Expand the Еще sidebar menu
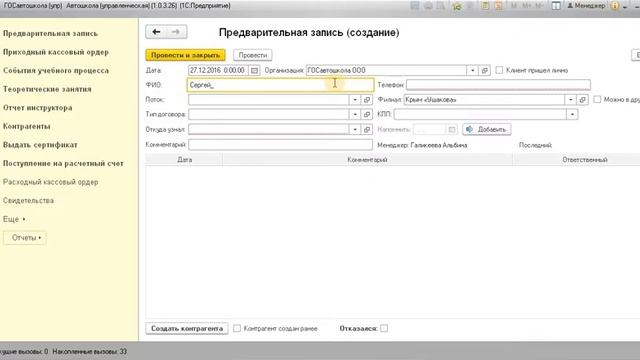This screenshot has width=640, height=360. click(14, 219)
